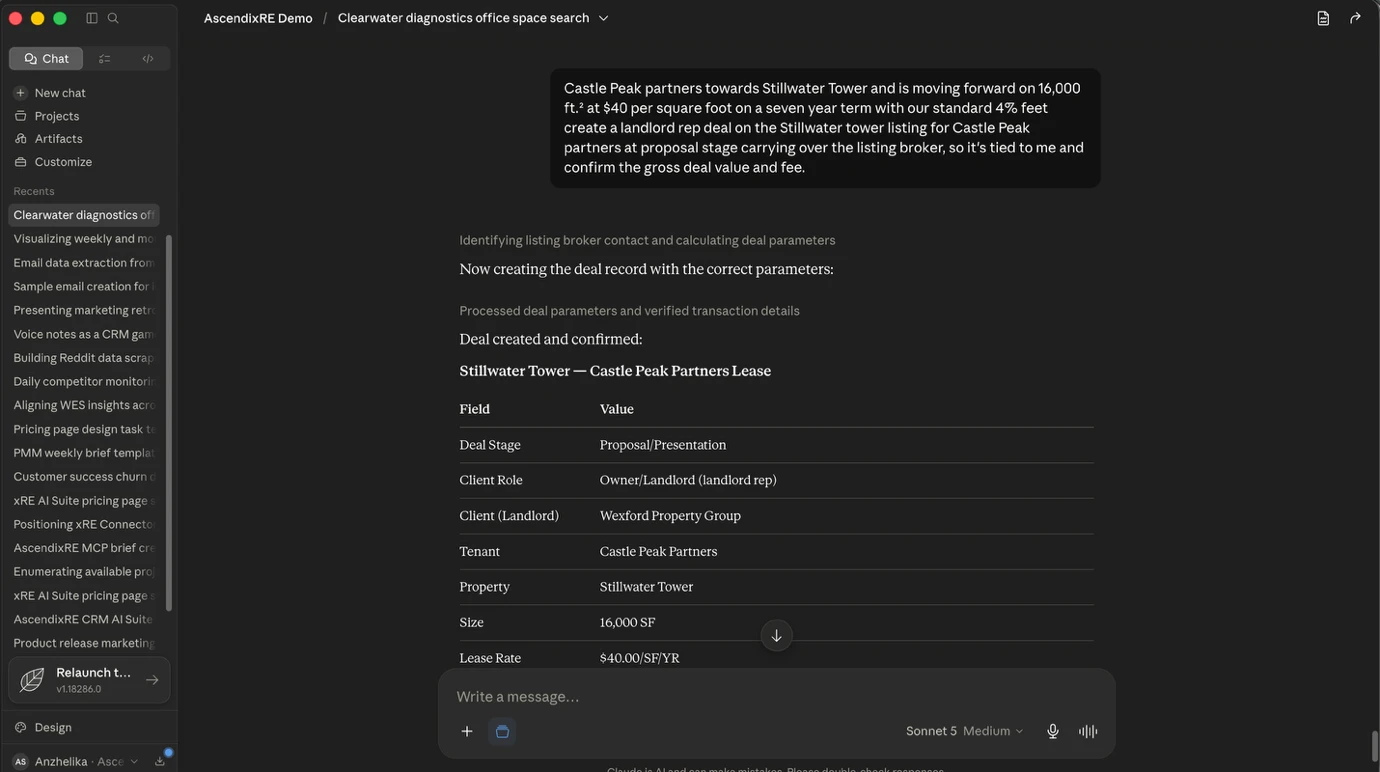Open recent chat Sample email creation
The height and width of the screenshot is (772, 1380).
pos(84,286)
